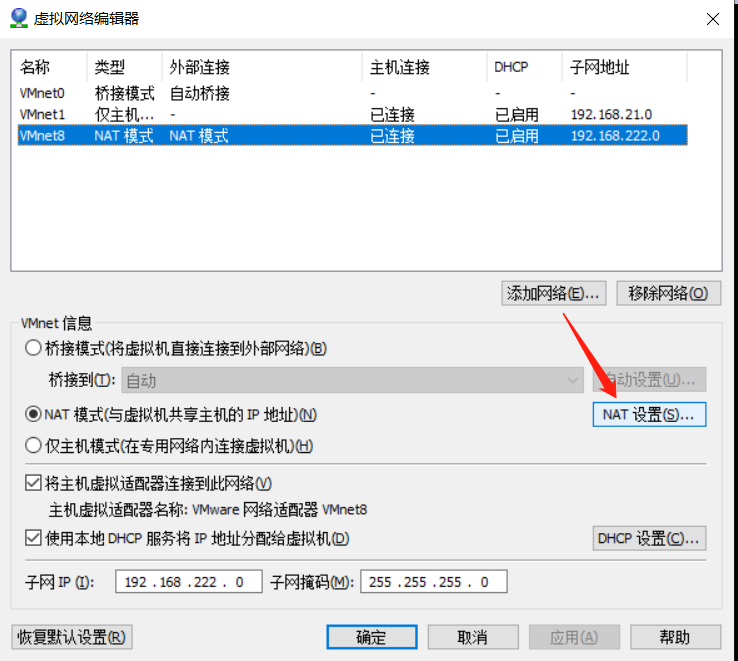Select the 桥接模式 radio button
Image resolution: width=738 pixels, height=661 pixels.
coord(33,348)
